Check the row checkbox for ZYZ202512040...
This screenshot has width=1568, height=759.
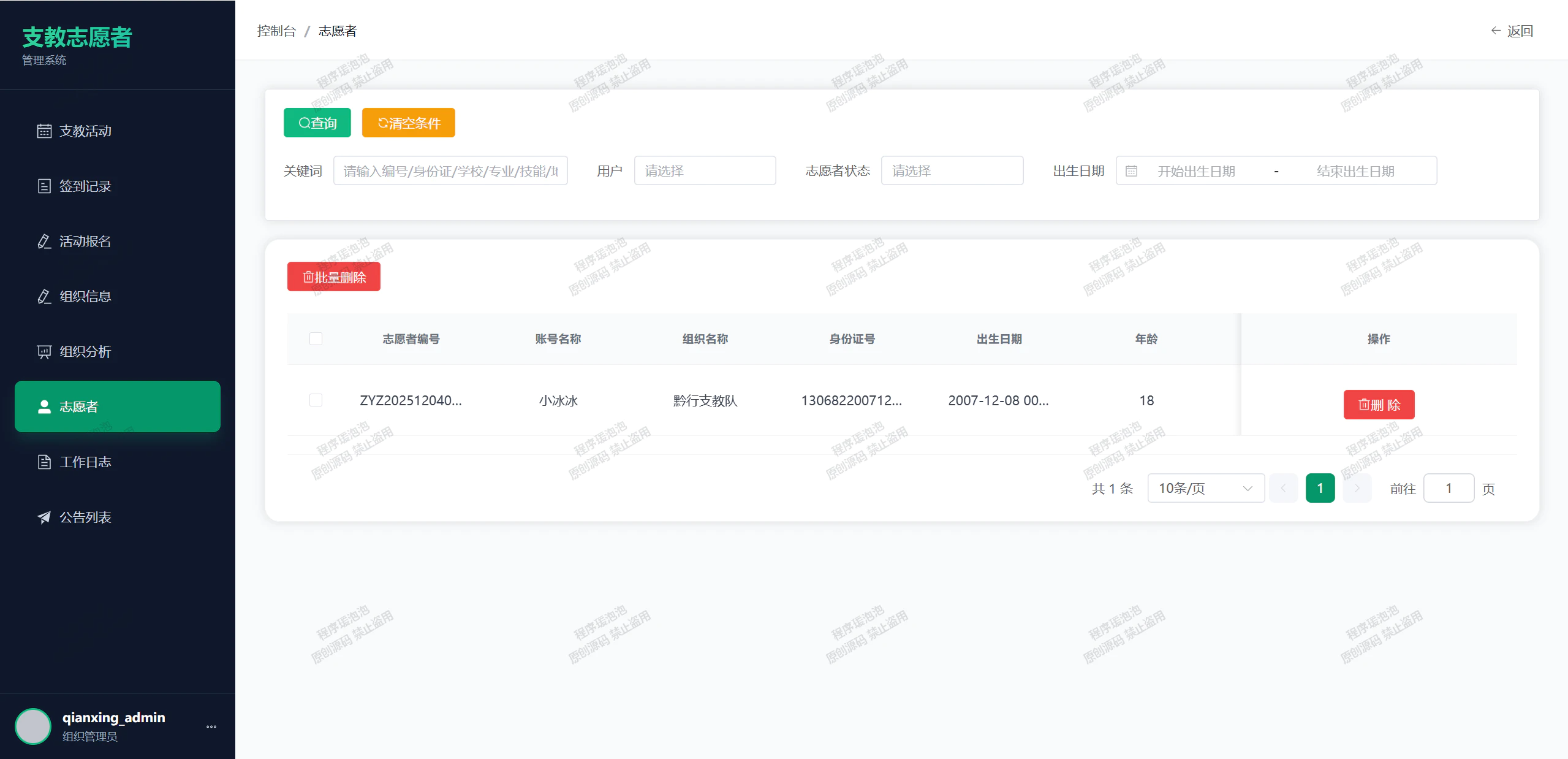[x=316, y=400]
